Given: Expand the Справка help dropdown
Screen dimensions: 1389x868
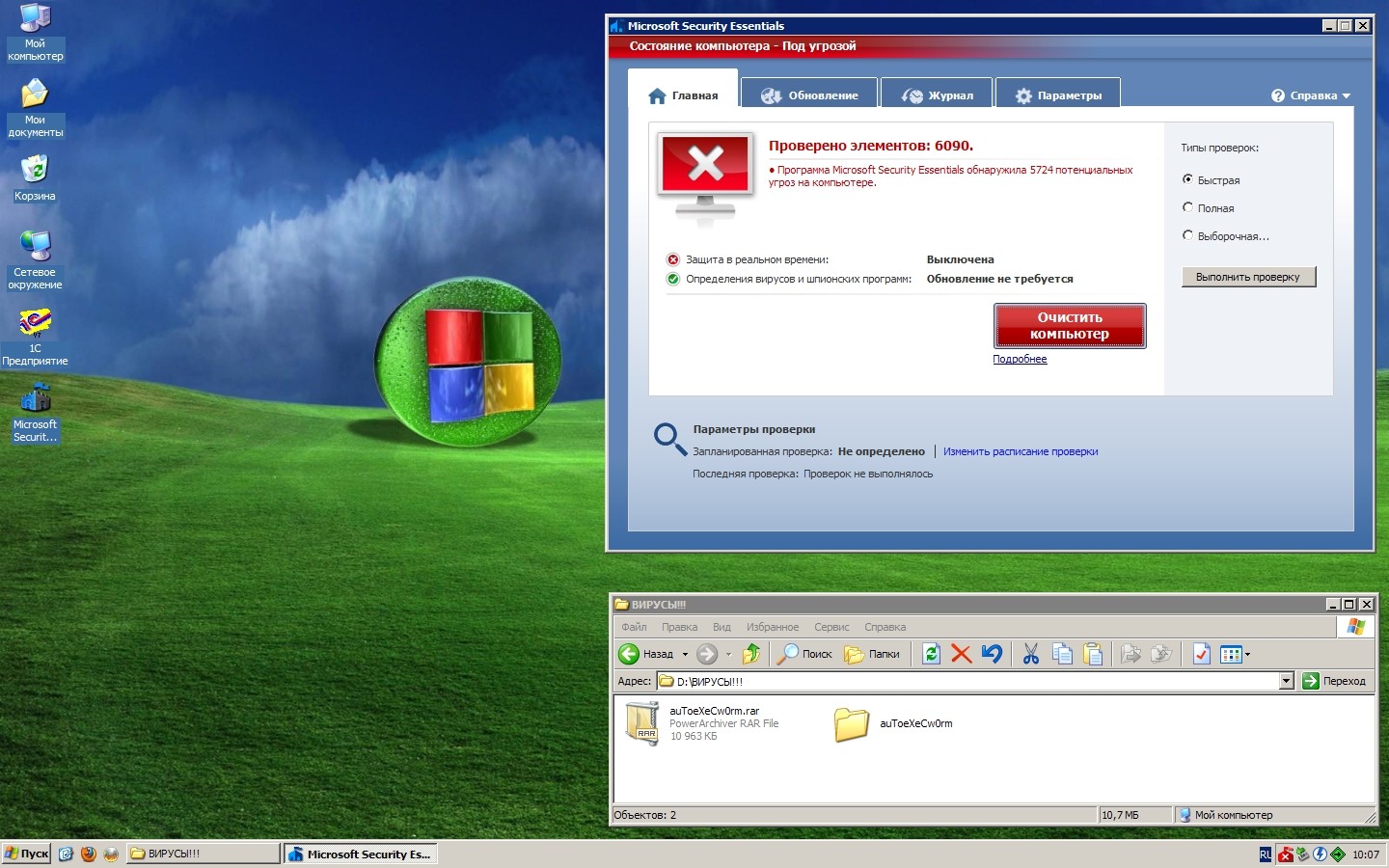Looking at the screenshot, I should (x=1311, y=95).
